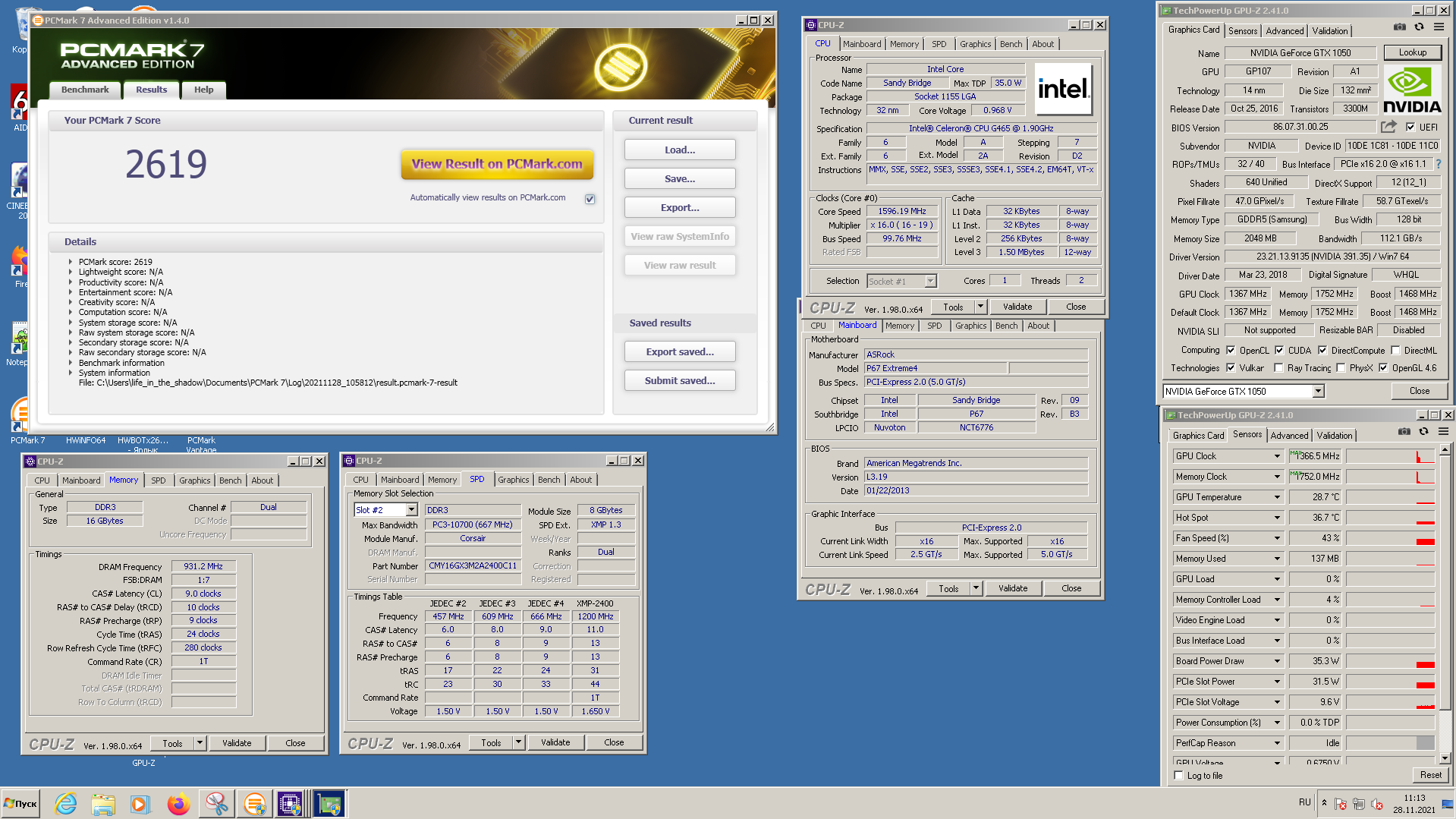Screen dimensions: 1456x819
Task: Take screenshot with top GPU-Z camera icon
Action: click(x=1400, y=27)
